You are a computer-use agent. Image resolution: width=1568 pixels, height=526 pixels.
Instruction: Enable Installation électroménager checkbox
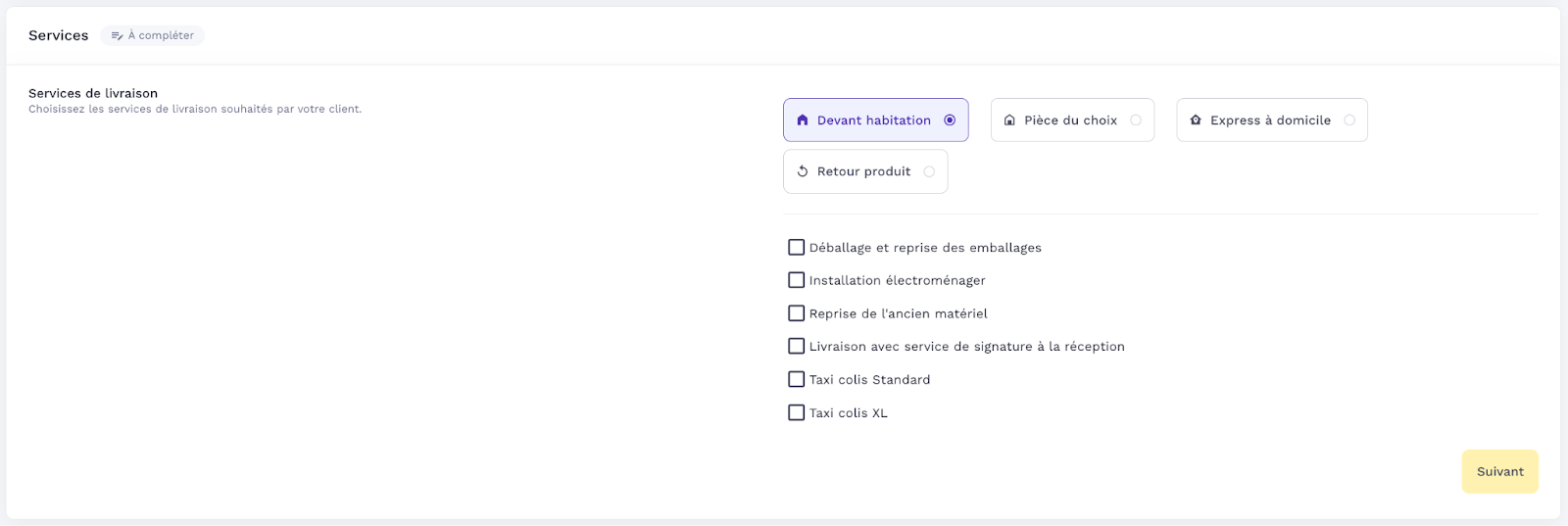tap(797, 280)
